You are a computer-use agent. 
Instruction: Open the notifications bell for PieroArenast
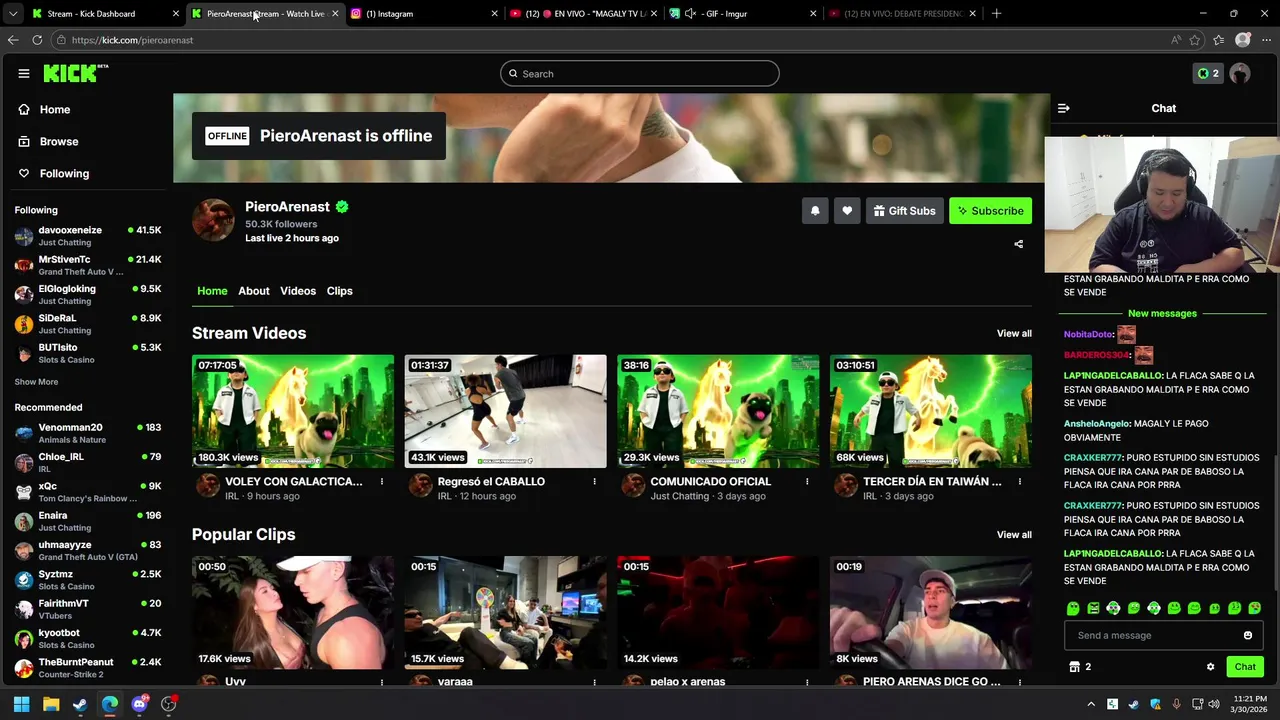(815, 211)
